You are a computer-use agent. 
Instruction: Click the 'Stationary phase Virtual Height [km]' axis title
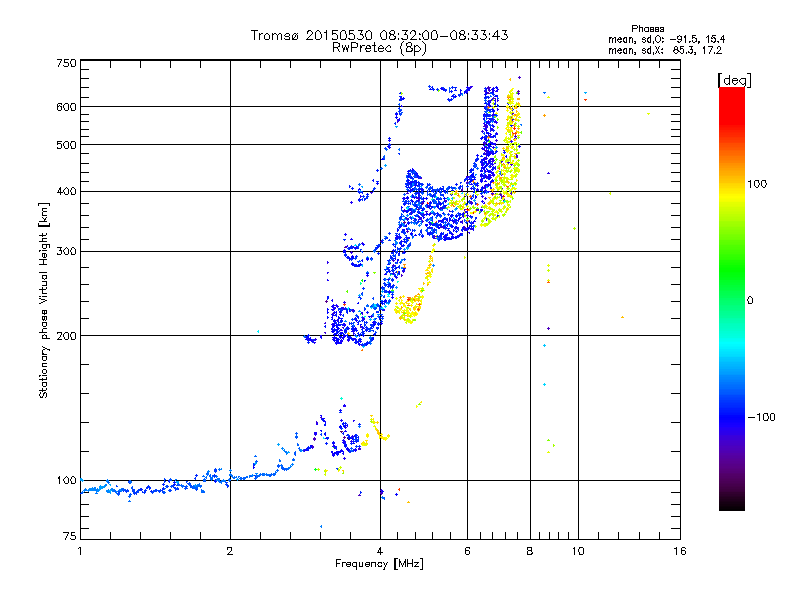[x=44, y=300]
